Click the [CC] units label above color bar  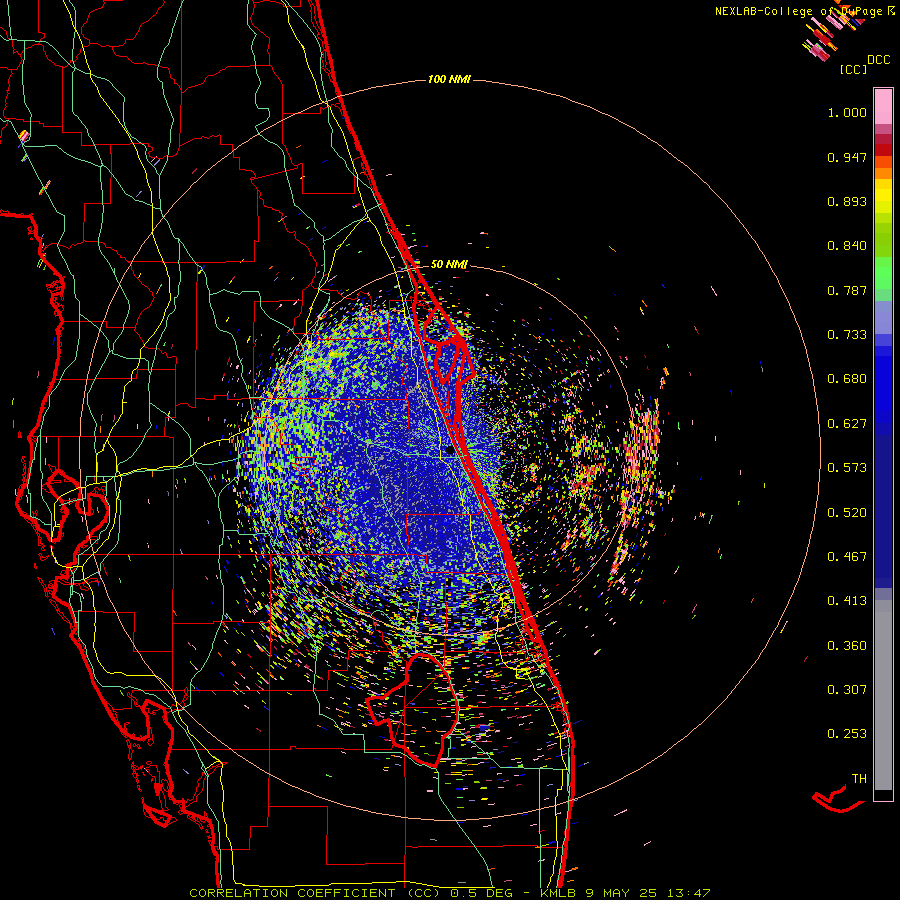[x=853, y=69]
